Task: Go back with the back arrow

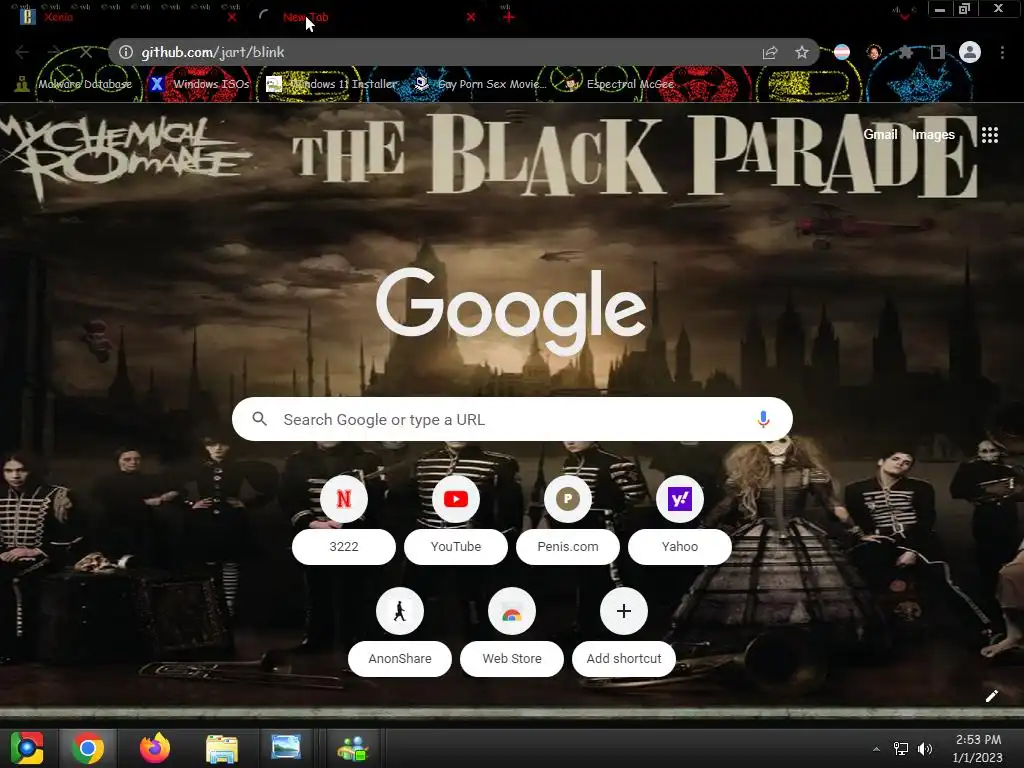Action: coord(22,52)
